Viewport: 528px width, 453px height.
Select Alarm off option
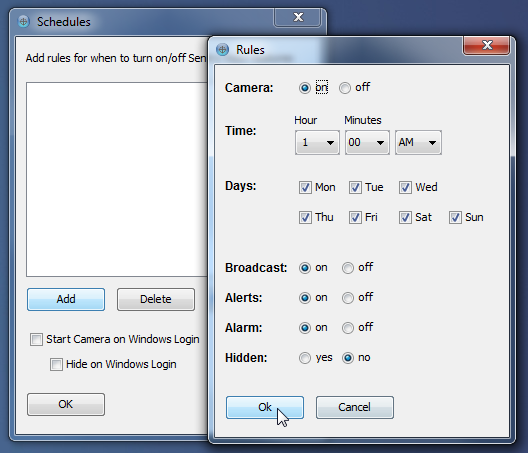point(348,328)
